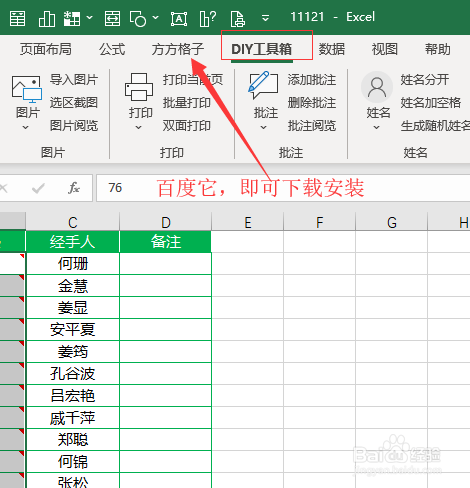
Task: Click 导入图片 button
Action: [74, 80]
